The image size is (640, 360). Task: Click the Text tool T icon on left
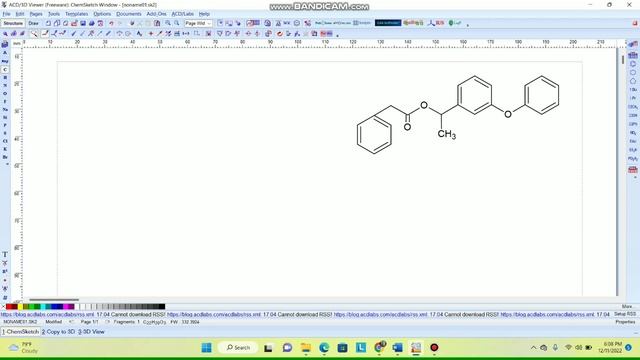pyautogui.click(x=5, y=254)
